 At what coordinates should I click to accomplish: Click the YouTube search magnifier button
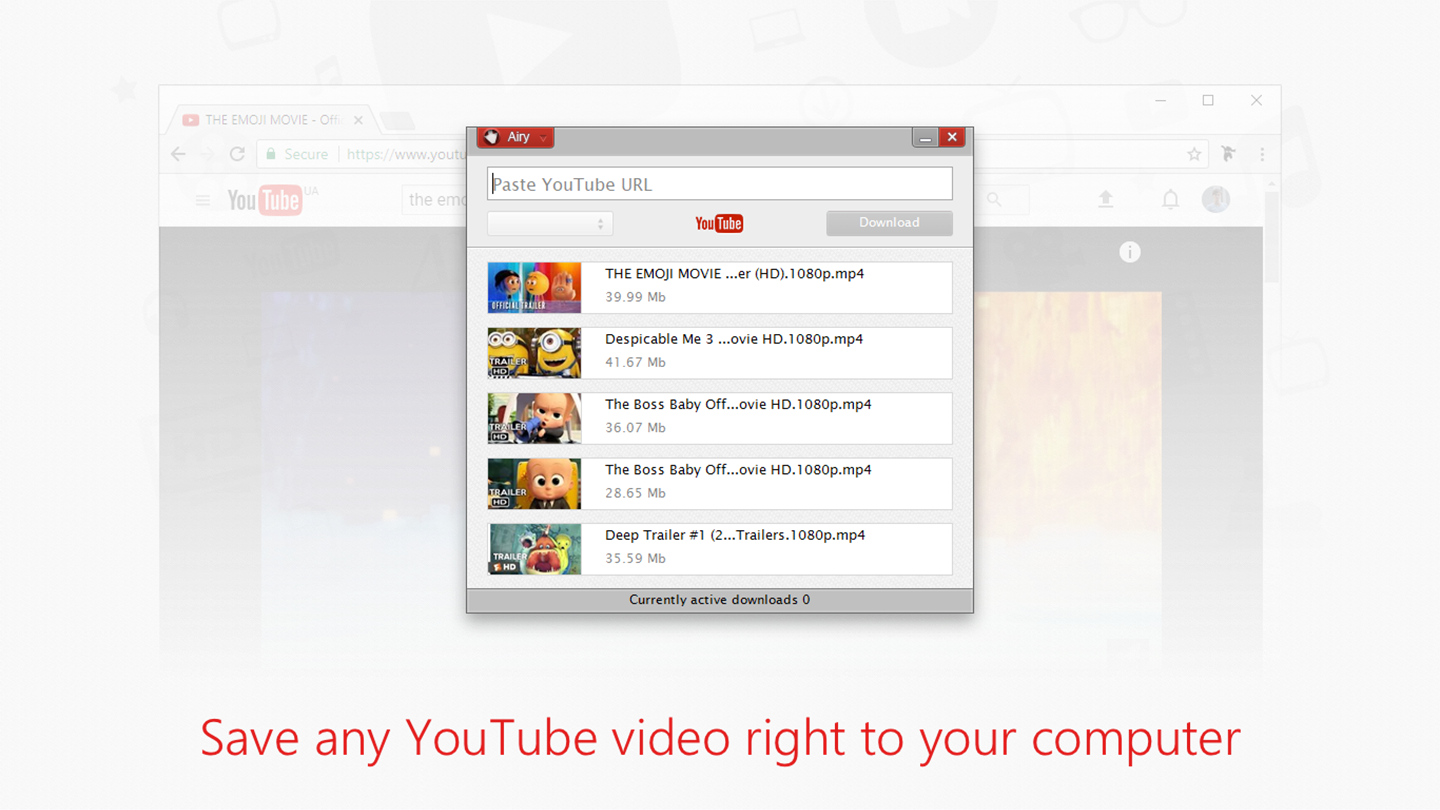pos(994,200)
